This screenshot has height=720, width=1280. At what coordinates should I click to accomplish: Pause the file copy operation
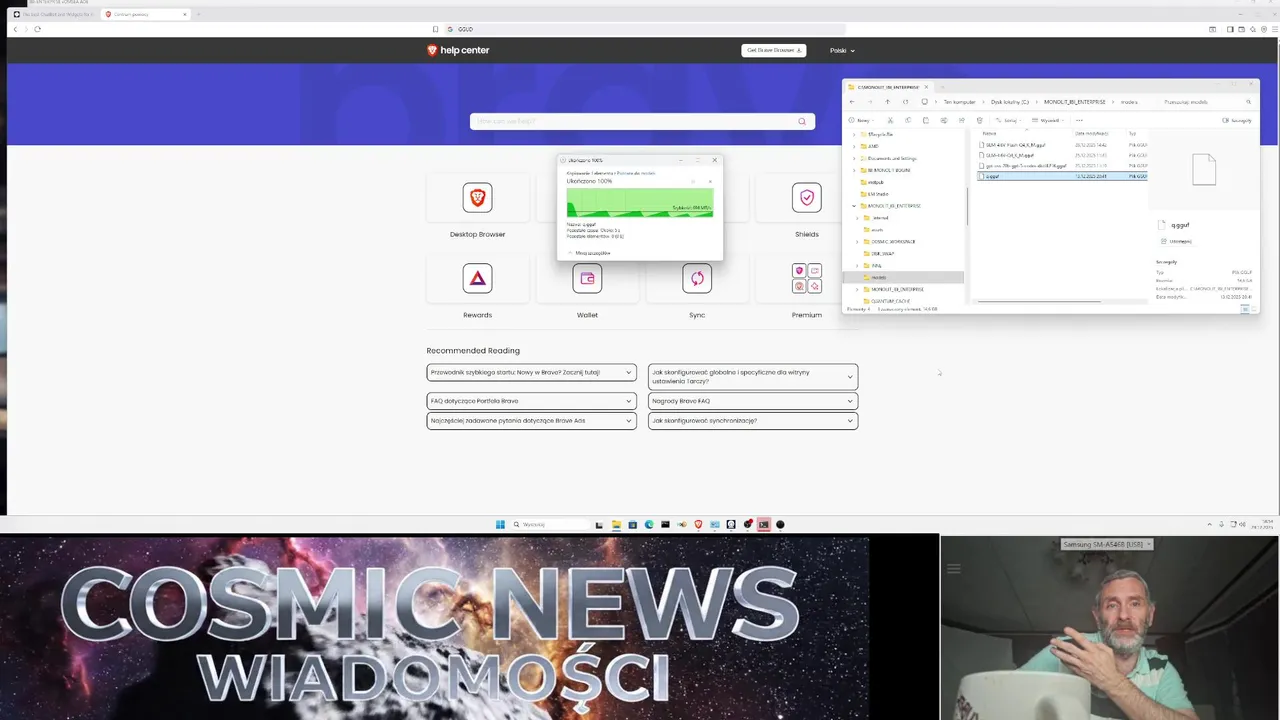coord(693,181)
